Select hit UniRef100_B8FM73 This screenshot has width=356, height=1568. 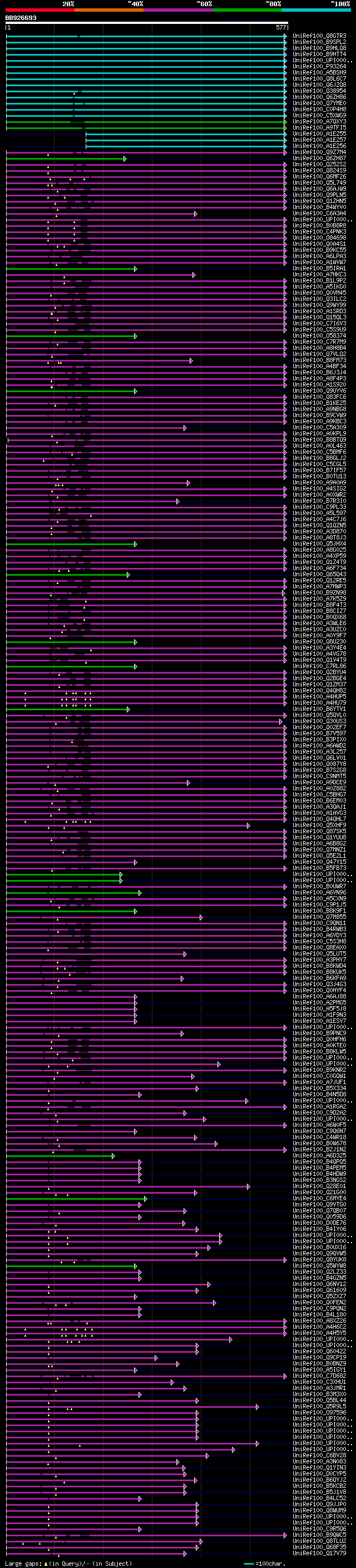coord(319,360)
